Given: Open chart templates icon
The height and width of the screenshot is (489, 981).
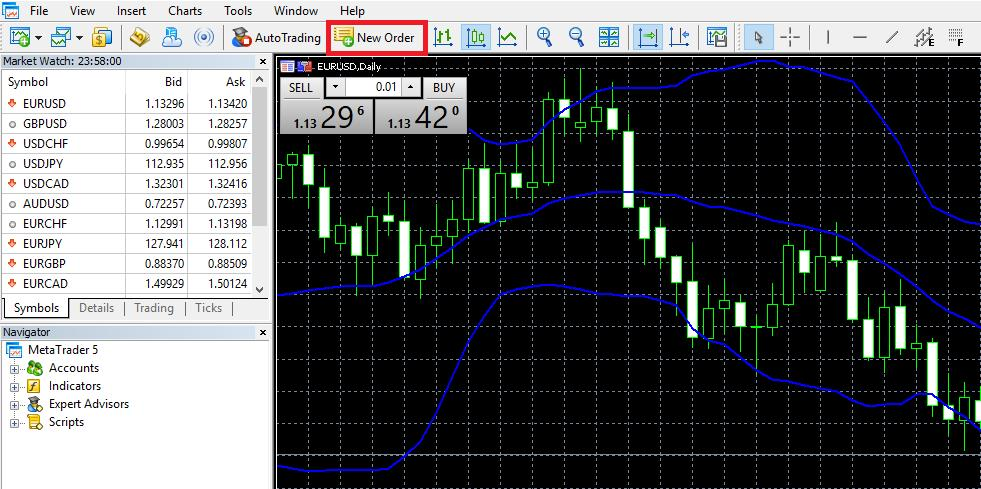Looking at the screenshot, I should point(716,38).
